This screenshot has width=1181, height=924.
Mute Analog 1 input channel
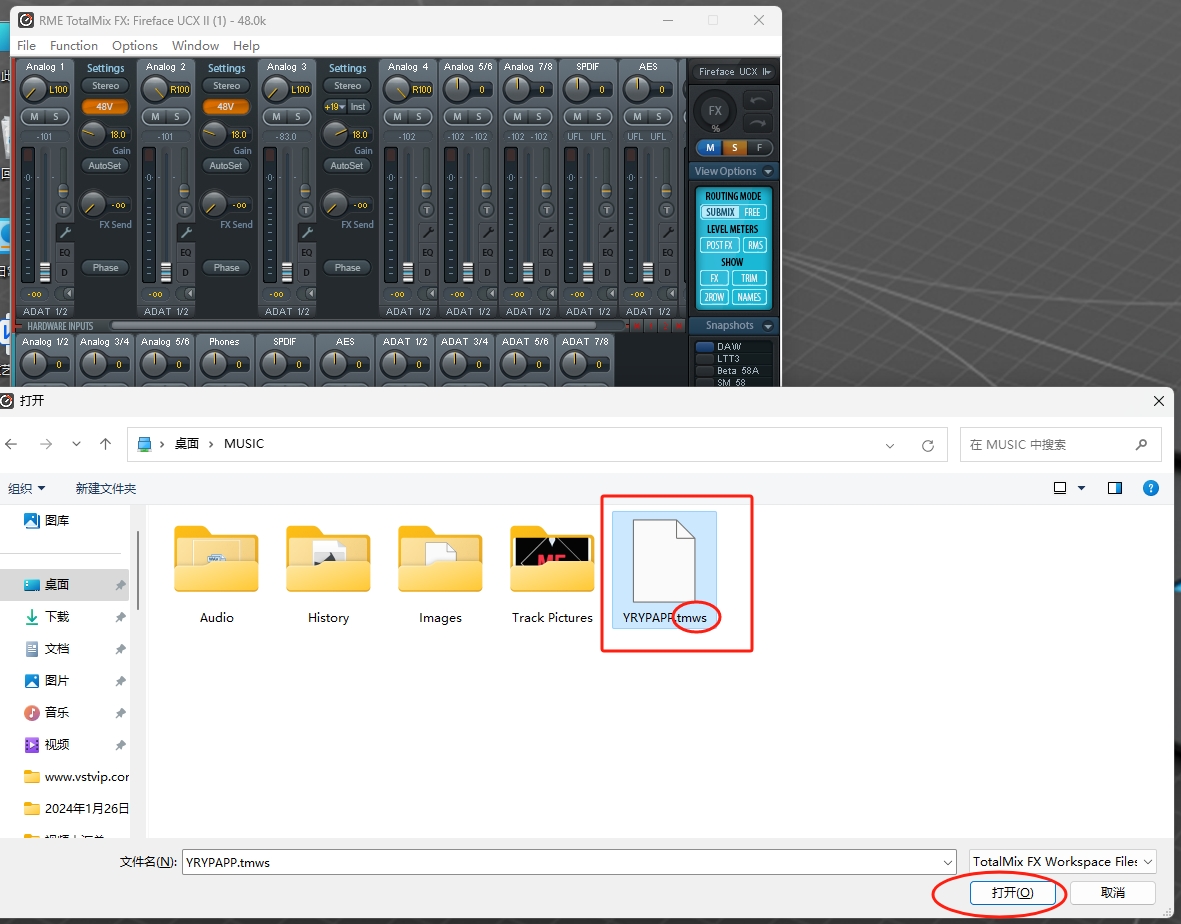[34, 117]
